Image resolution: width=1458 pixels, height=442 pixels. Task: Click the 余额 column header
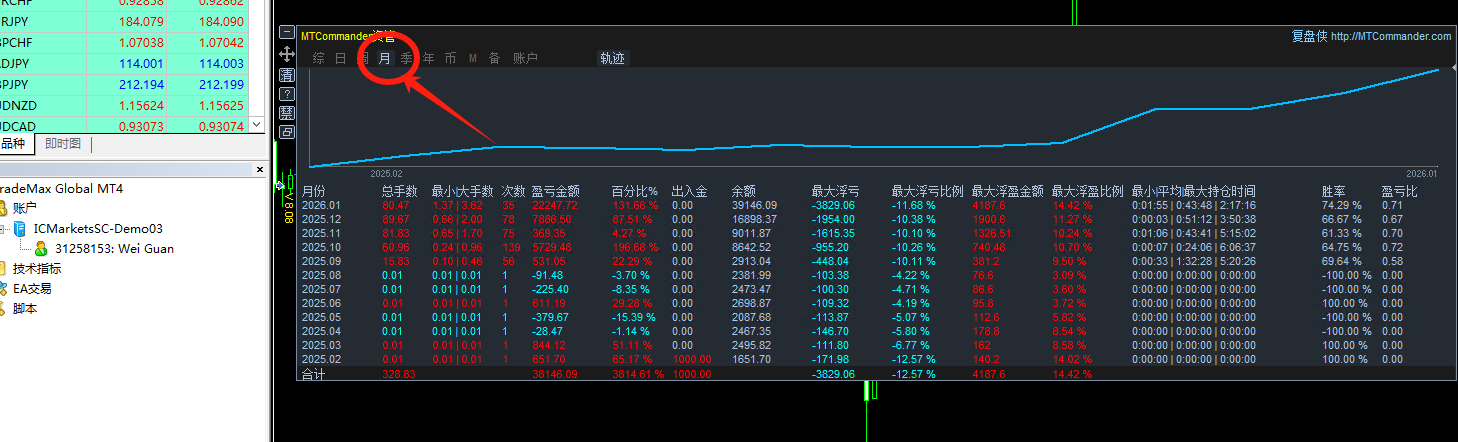pyautogui.click(x=744, y=191)
